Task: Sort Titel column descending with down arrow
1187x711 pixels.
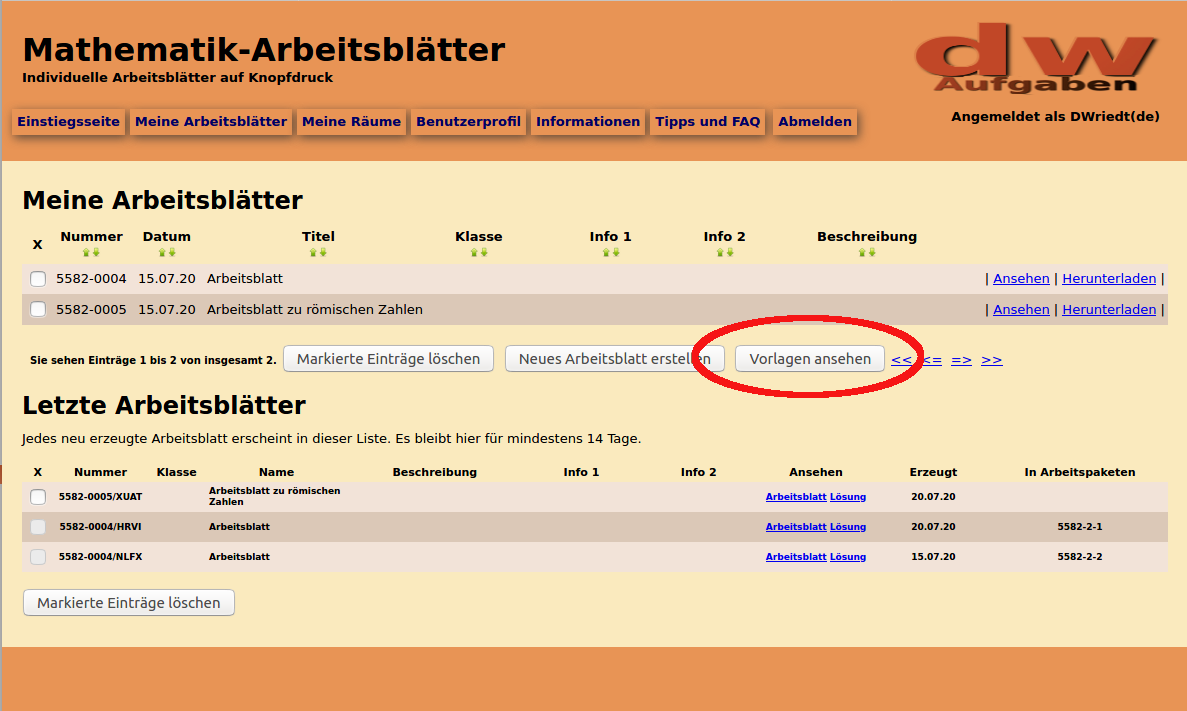Action: (x=323, y=252)
